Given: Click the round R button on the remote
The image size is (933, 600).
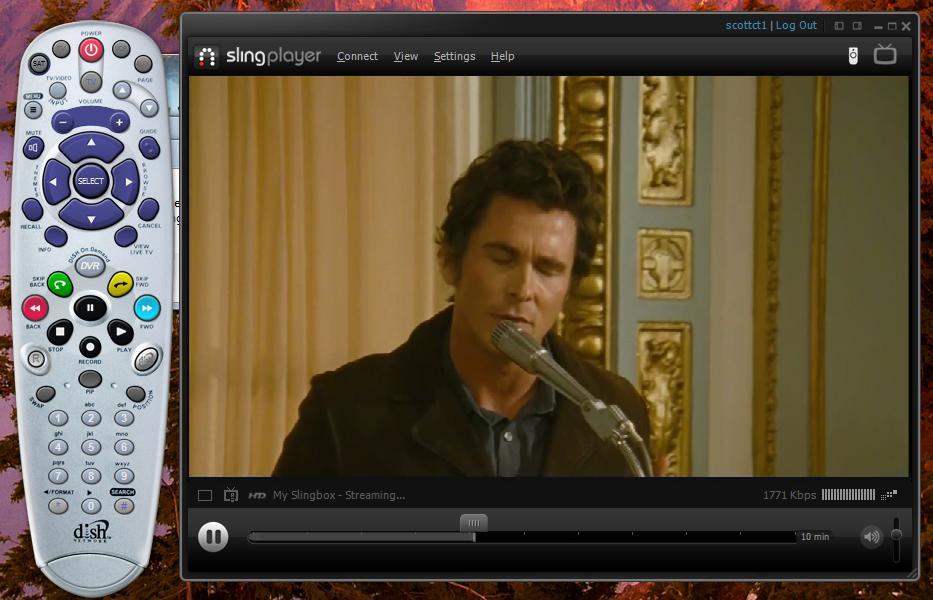Looking at the screenshot, I should (x=36, y=359).
